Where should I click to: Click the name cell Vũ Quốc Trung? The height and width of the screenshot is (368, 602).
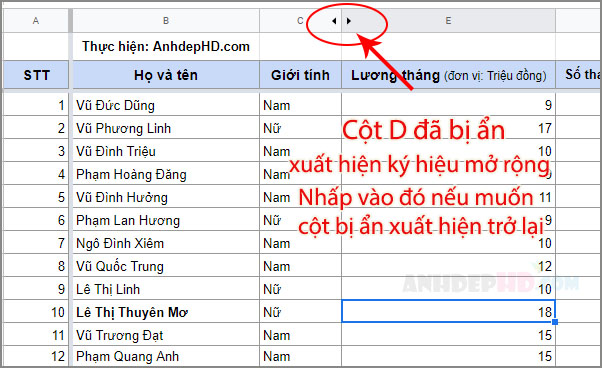click(x=166, y=266)
